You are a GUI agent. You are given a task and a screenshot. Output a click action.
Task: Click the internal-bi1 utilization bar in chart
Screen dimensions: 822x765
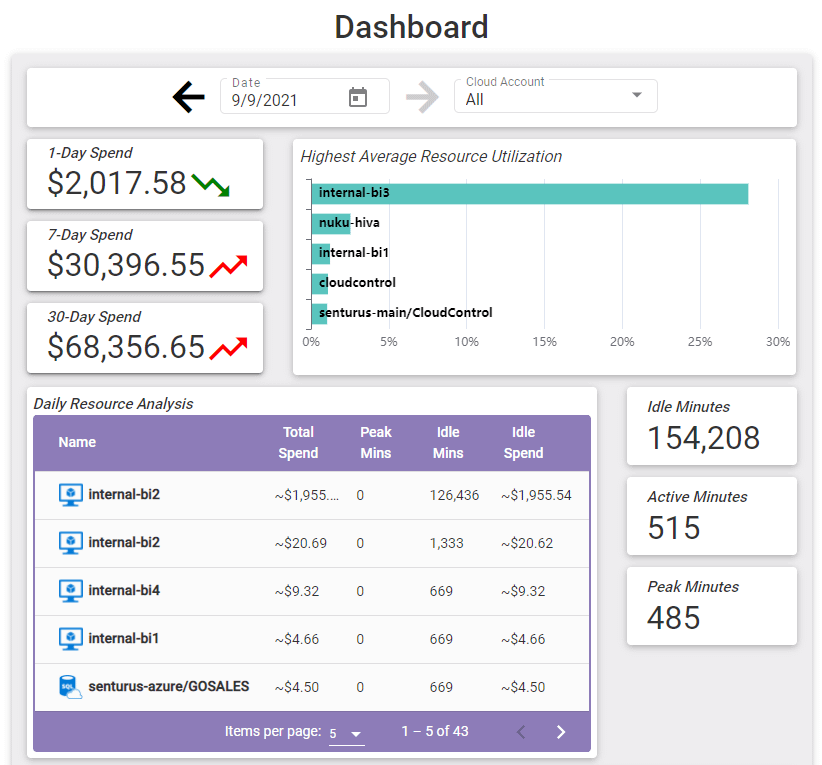point(321,253)
